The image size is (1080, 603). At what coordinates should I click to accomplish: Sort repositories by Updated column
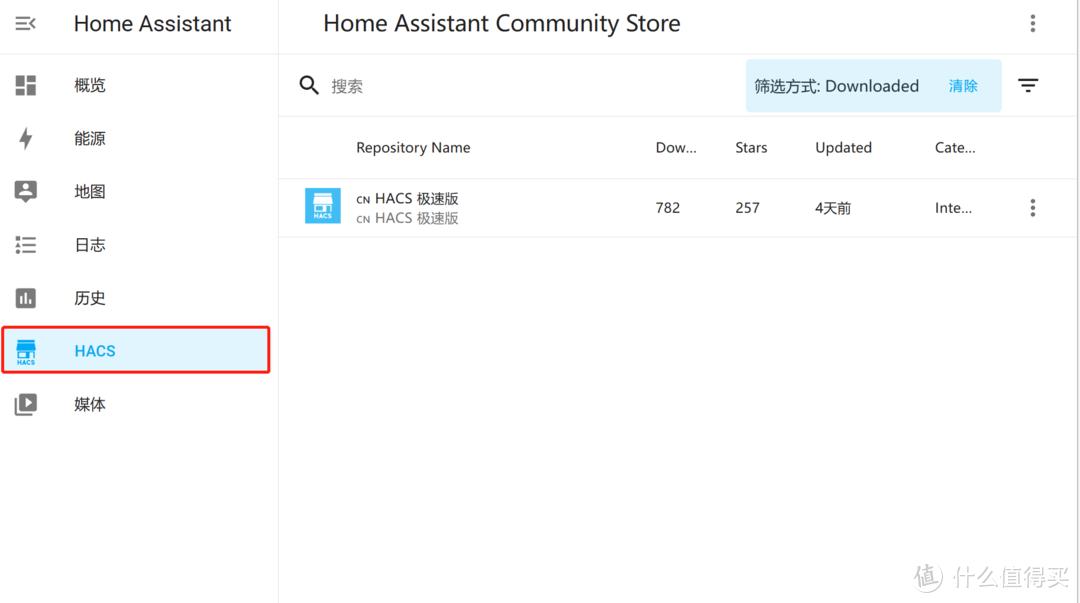click(x=842, y=147)
